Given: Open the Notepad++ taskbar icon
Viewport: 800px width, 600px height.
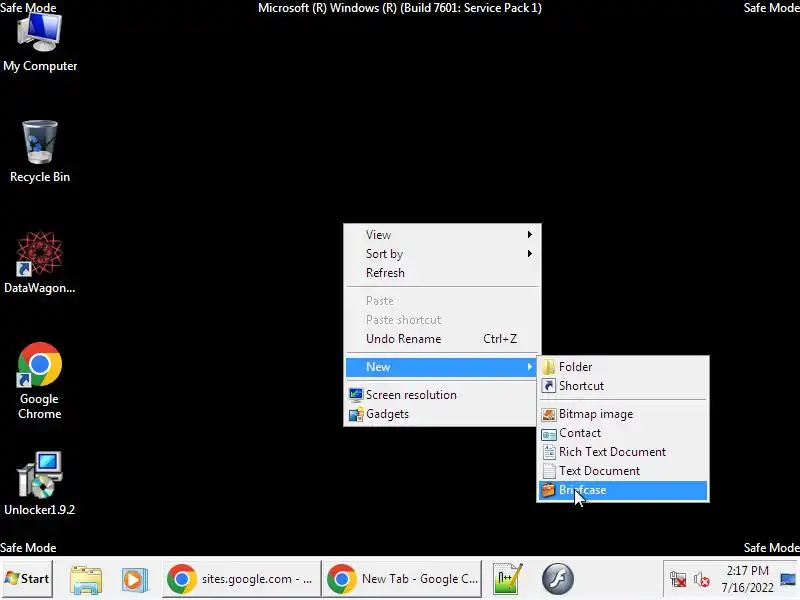Looking at the screenshot, I should click(x=508, y=579).
